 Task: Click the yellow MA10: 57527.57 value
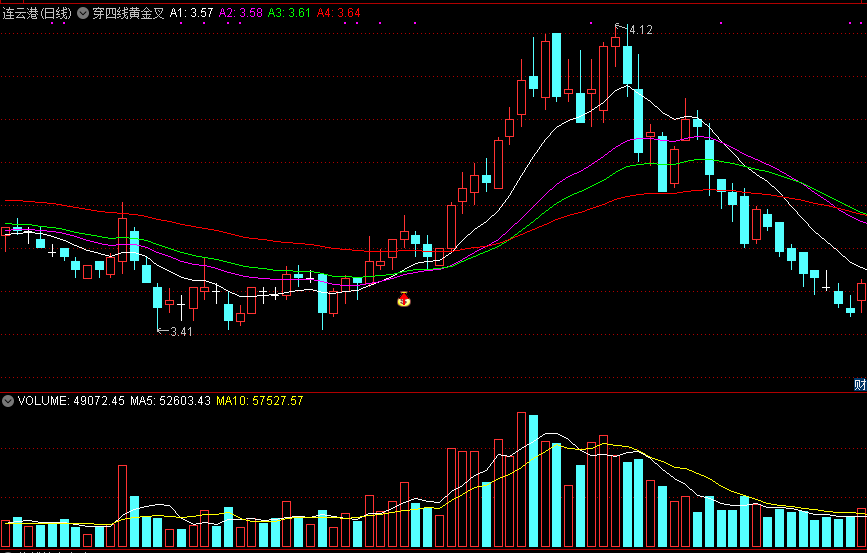[x=260, y=401]
